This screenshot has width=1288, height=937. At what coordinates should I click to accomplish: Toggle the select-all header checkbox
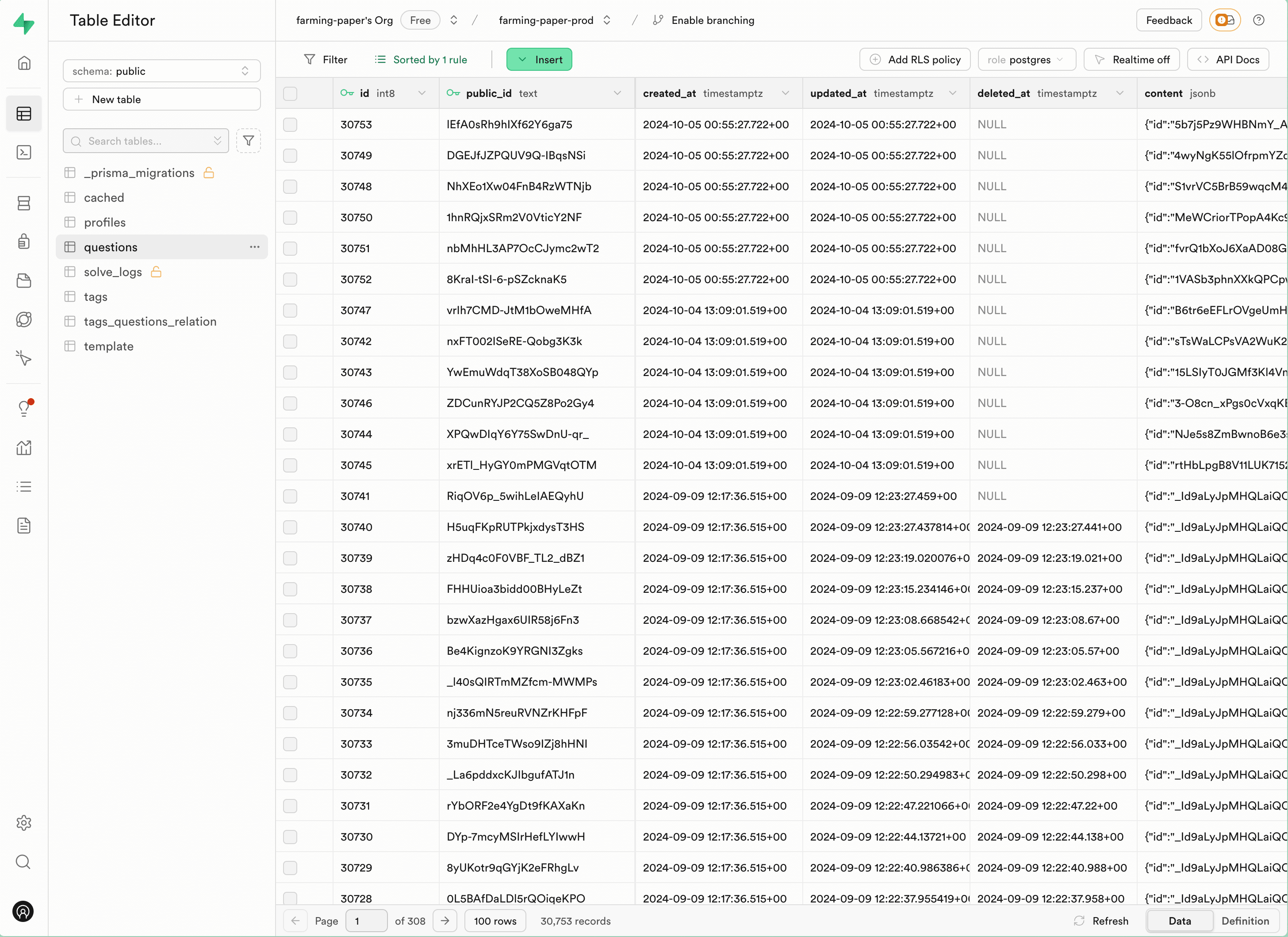click(290, 93)
